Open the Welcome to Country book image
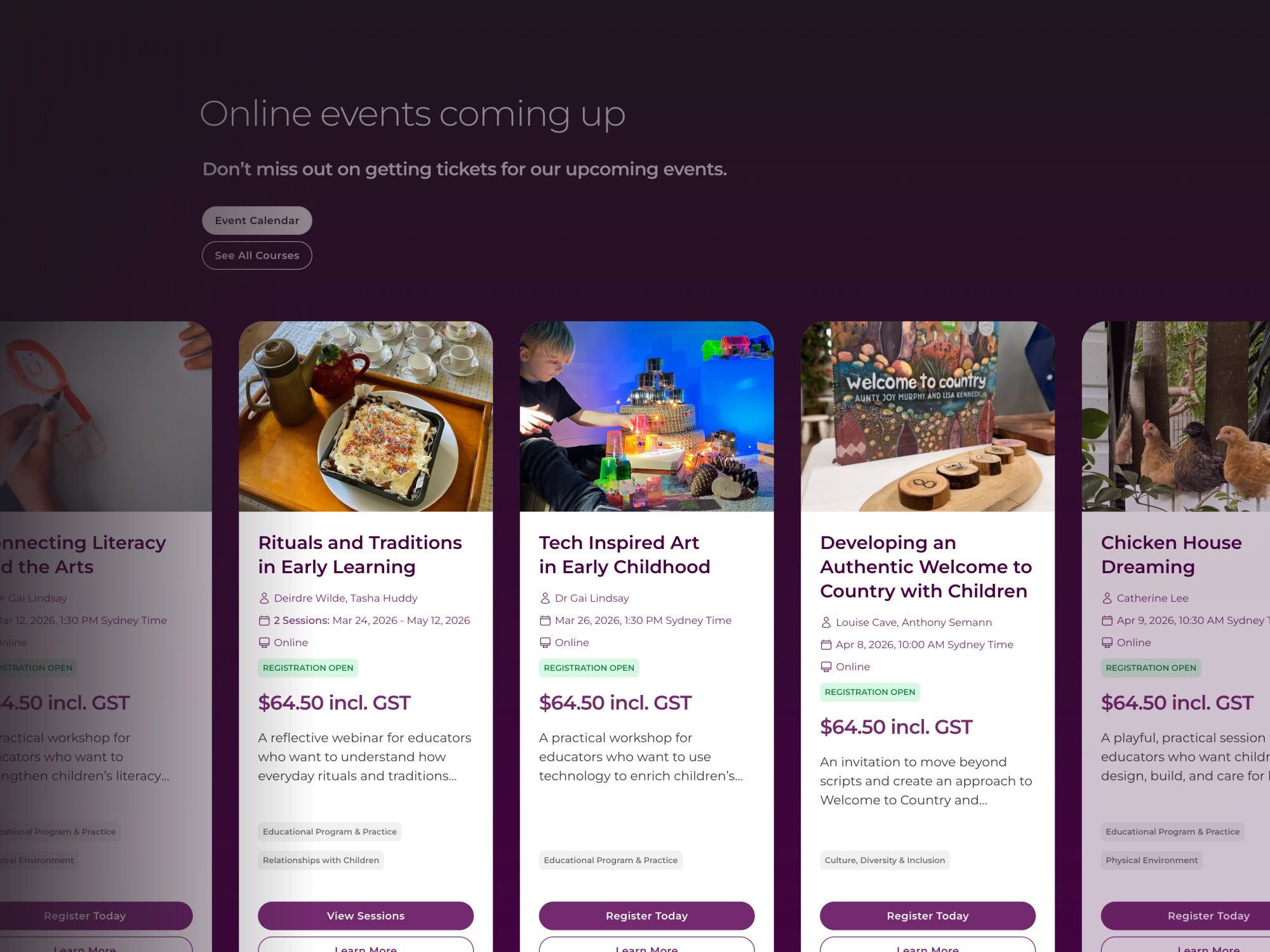 coord(928,416)
